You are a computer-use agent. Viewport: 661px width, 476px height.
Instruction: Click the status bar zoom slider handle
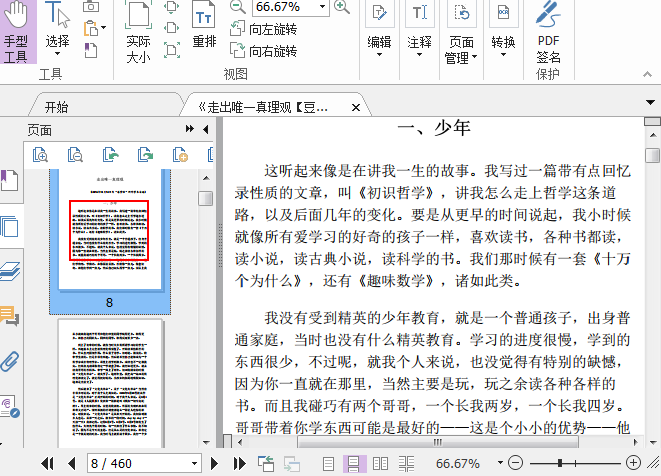pos(560,463)
